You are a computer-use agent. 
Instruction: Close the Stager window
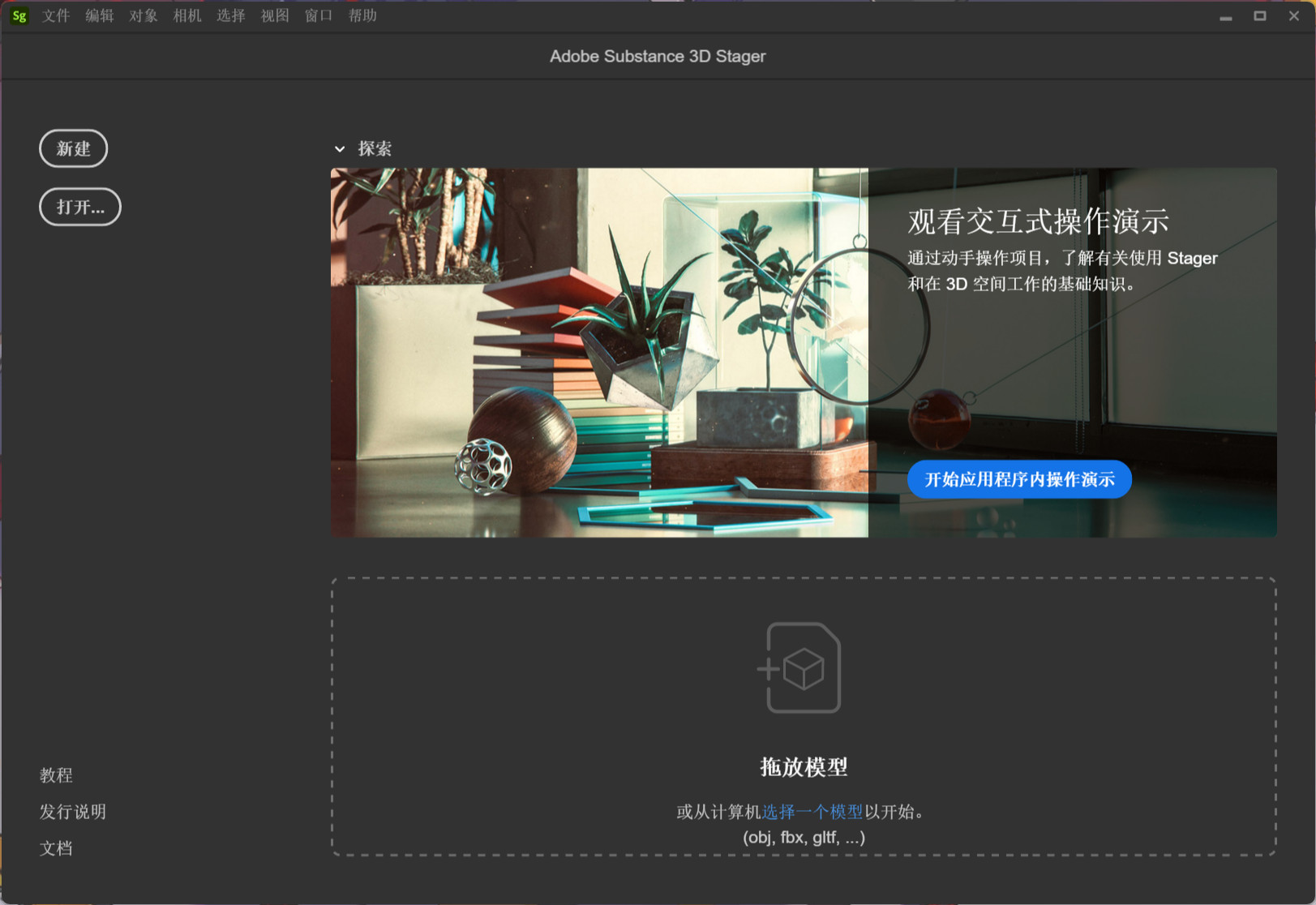1294,16
